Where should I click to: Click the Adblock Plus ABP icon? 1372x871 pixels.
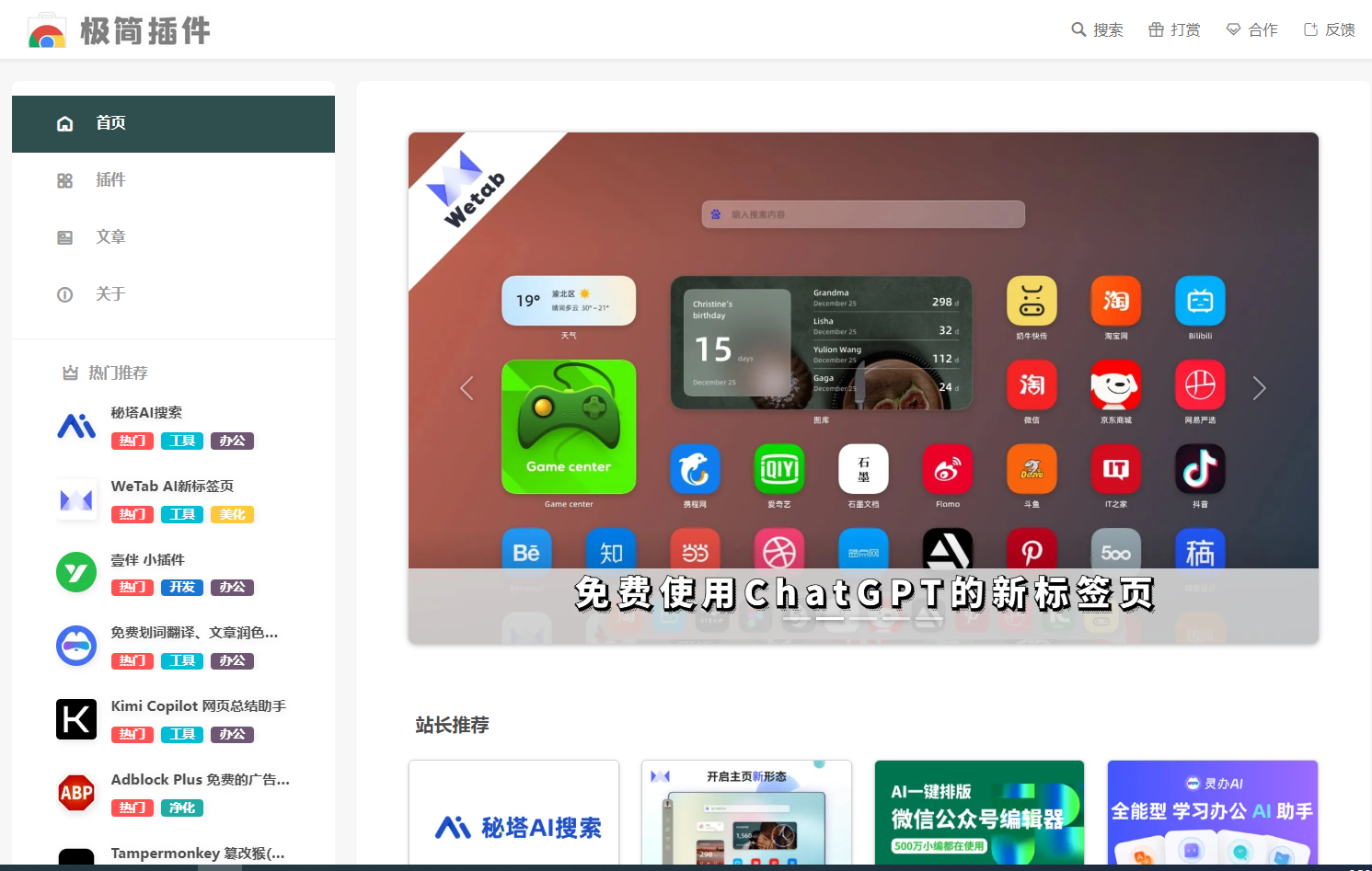(76, 793)
